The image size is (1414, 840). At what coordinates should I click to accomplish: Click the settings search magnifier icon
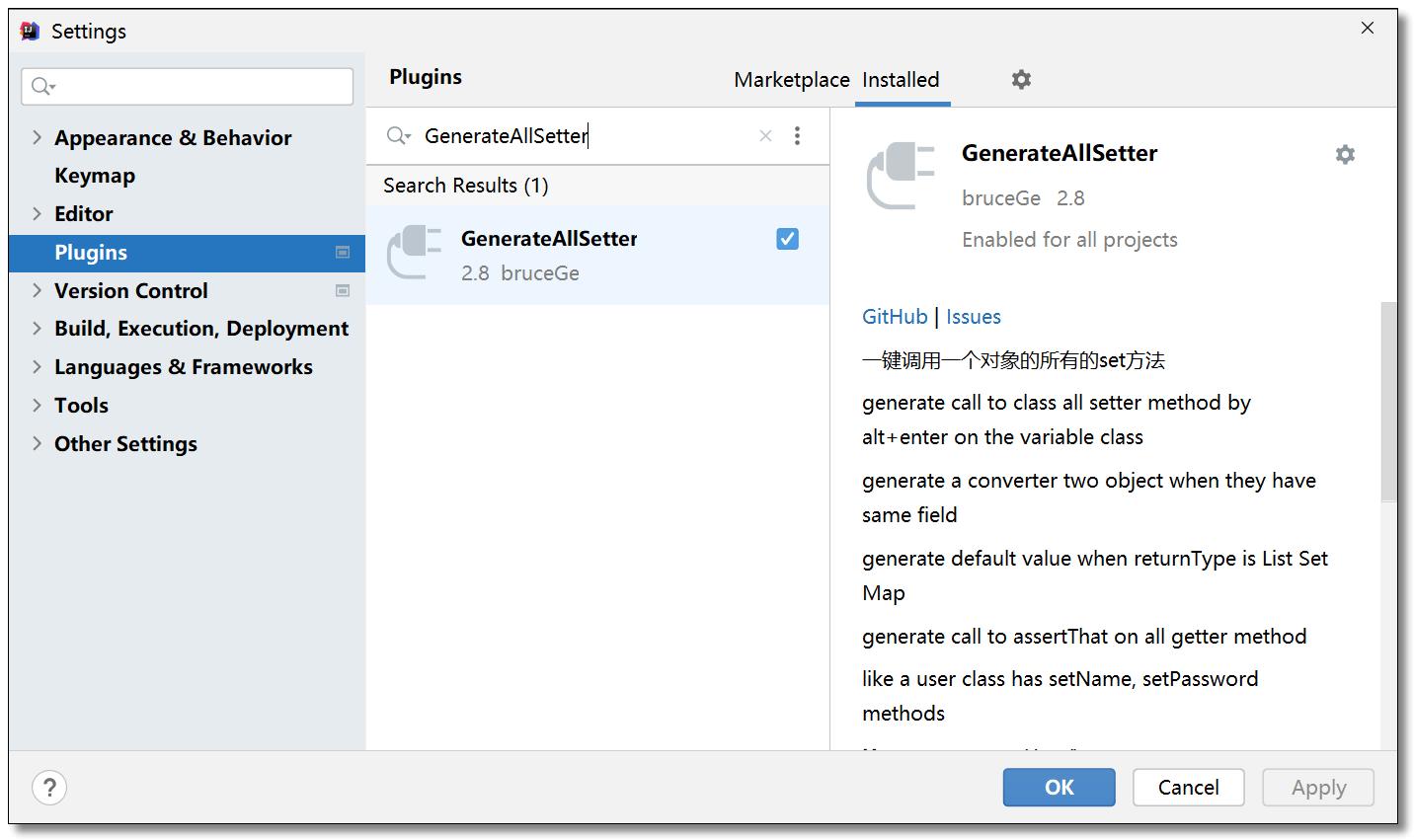point(42,87)
